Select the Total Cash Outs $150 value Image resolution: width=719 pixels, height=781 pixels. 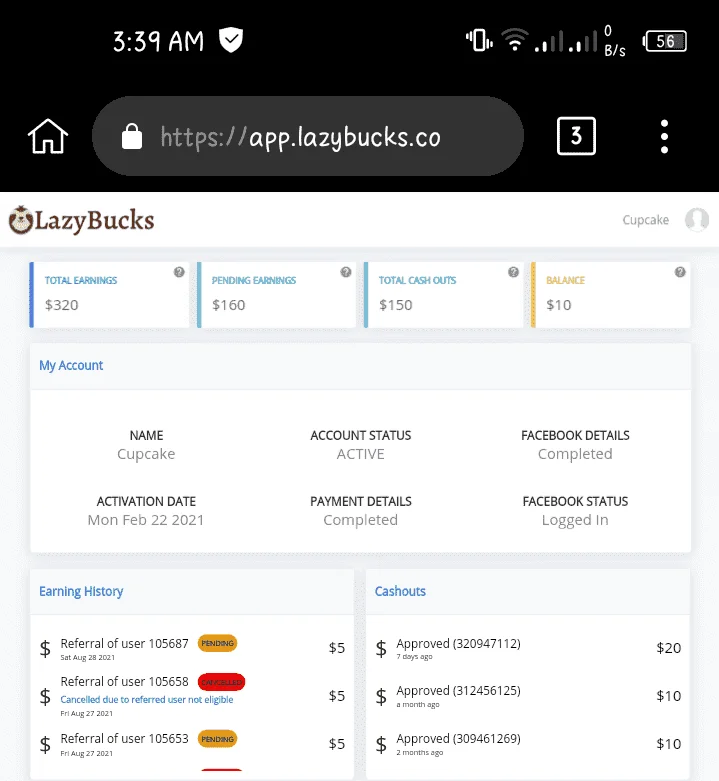pyautogui.click(x=396, y=305)
